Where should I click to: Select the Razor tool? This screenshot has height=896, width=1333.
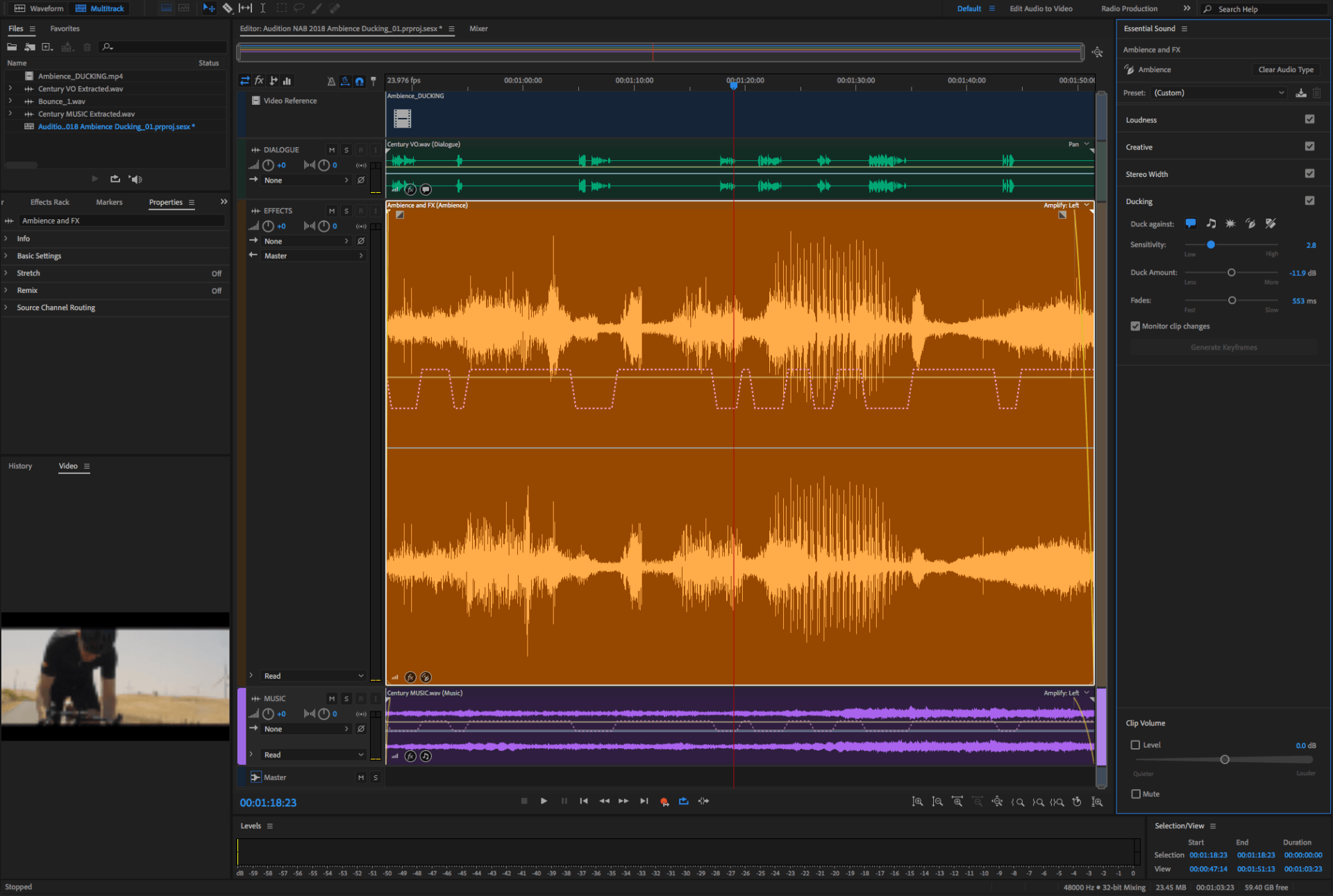tap(227, 8)
